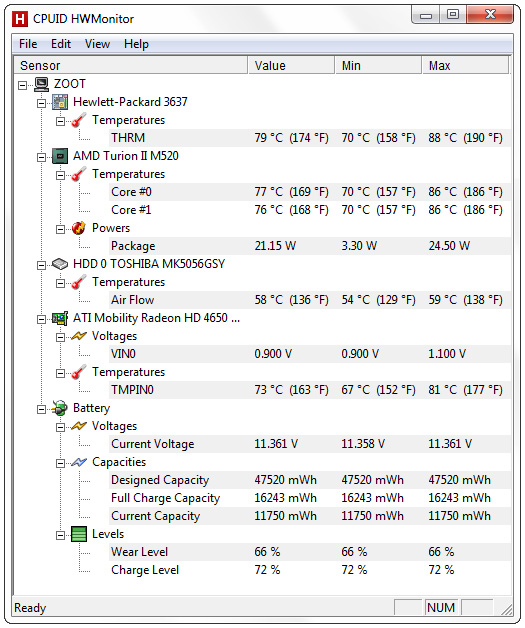Click the ZOOT computer icon

tap(41, 84)
